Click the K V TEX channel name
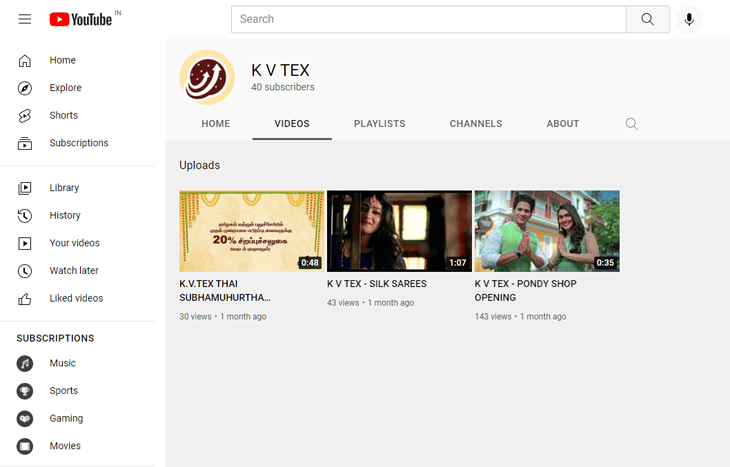The image size is (730, 467). [x=280, y=70]
